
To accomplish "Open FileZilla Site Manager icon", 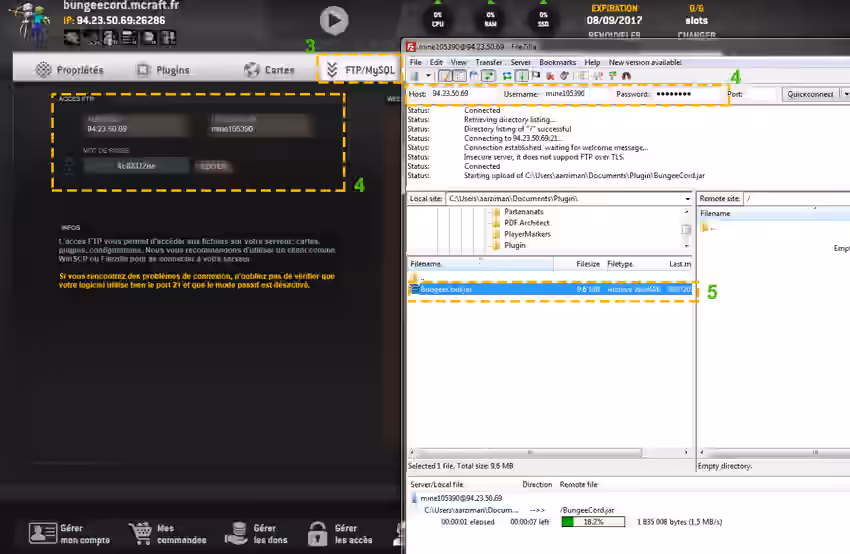I will [x=415, y=76].
